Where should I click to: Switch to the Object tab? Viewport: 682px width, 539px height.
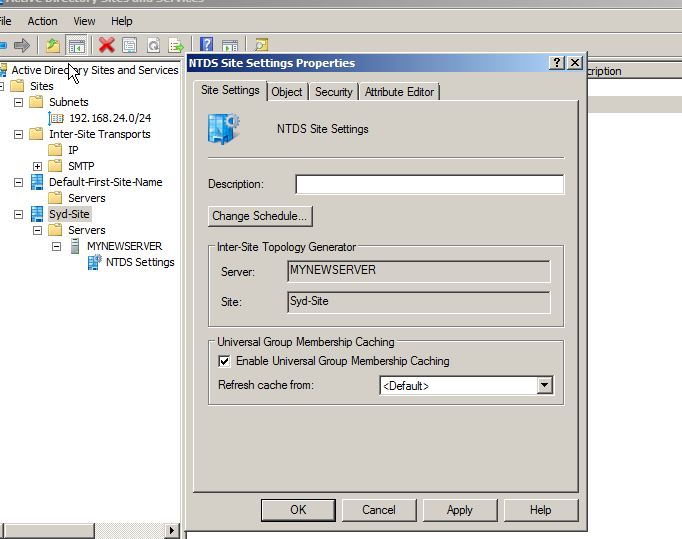pos(287,92)
